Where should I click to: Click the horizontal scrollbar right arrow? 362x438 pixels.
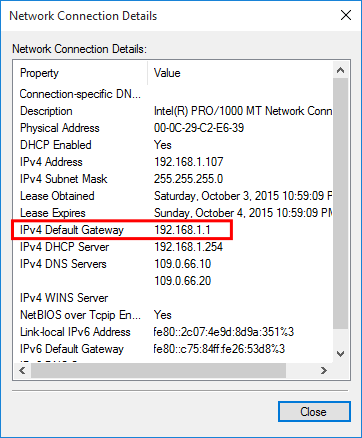click(324, 371)
